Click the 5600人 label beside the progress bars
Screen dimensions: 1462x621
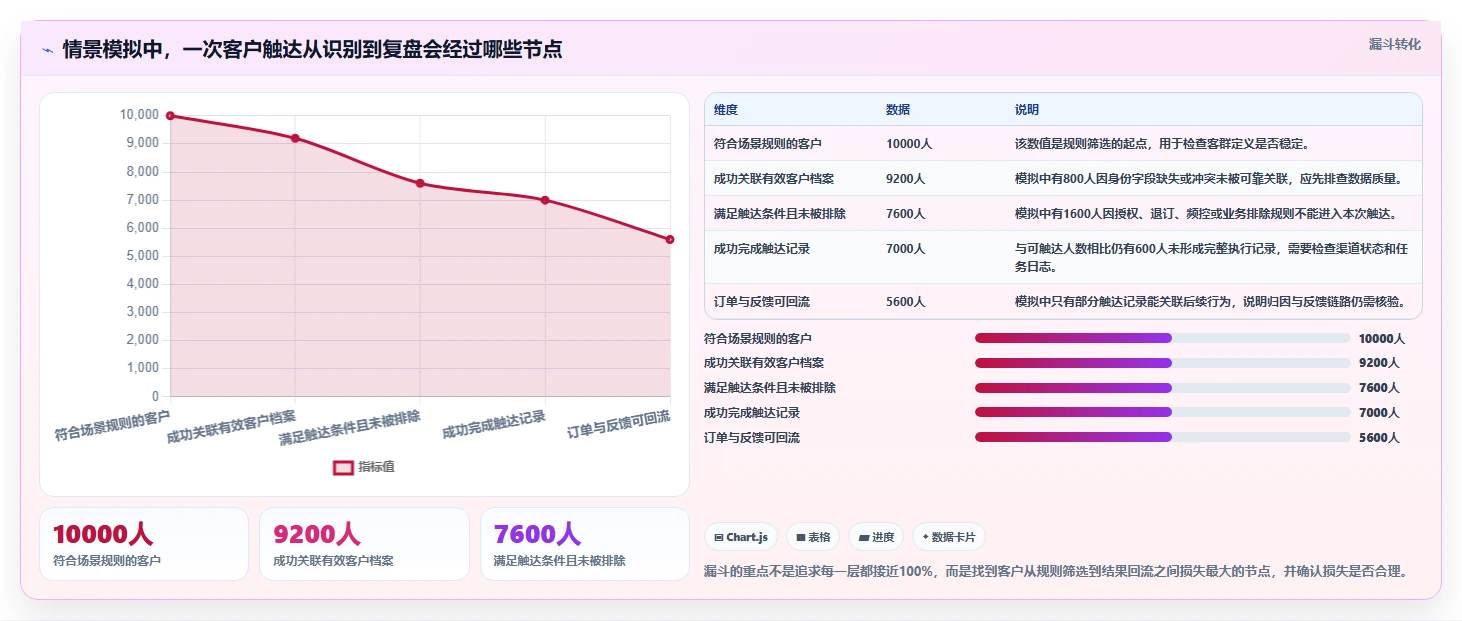[x=1379, y=438]
